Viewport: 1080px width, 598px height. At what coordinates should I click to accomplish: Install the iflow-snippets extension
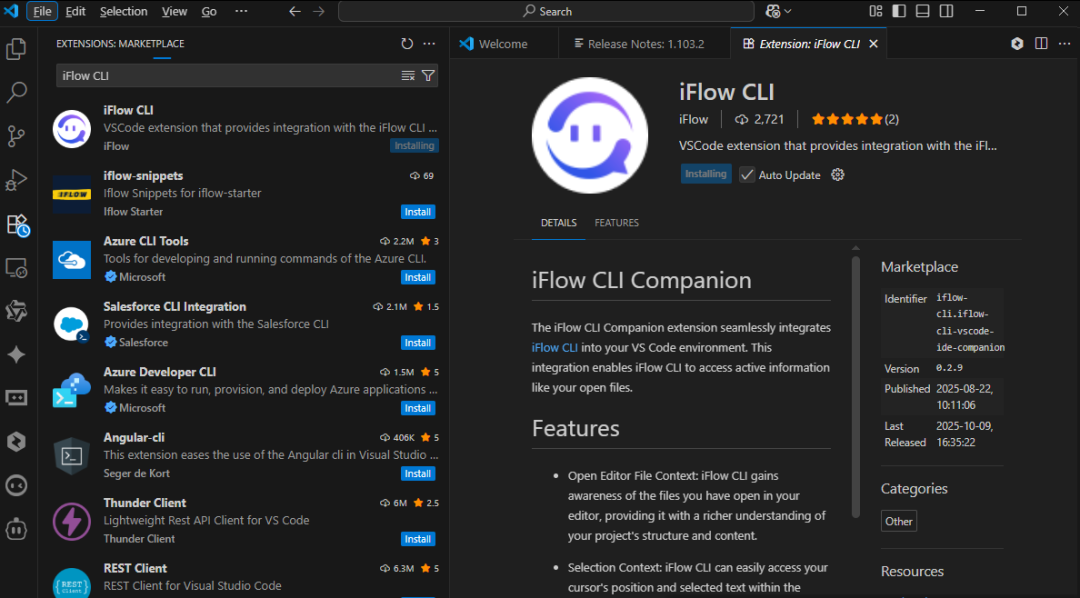point(417,212)
